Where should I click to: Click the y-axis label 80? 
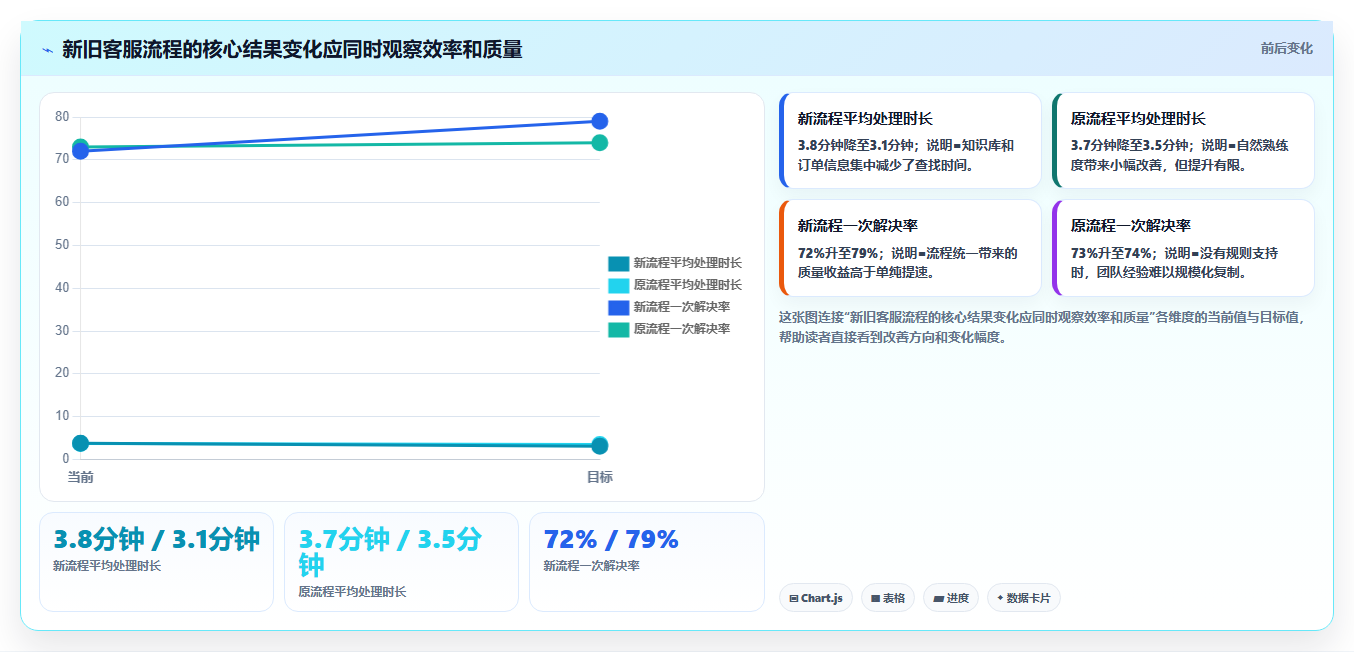pyautogui.click(x=62, y=117)
